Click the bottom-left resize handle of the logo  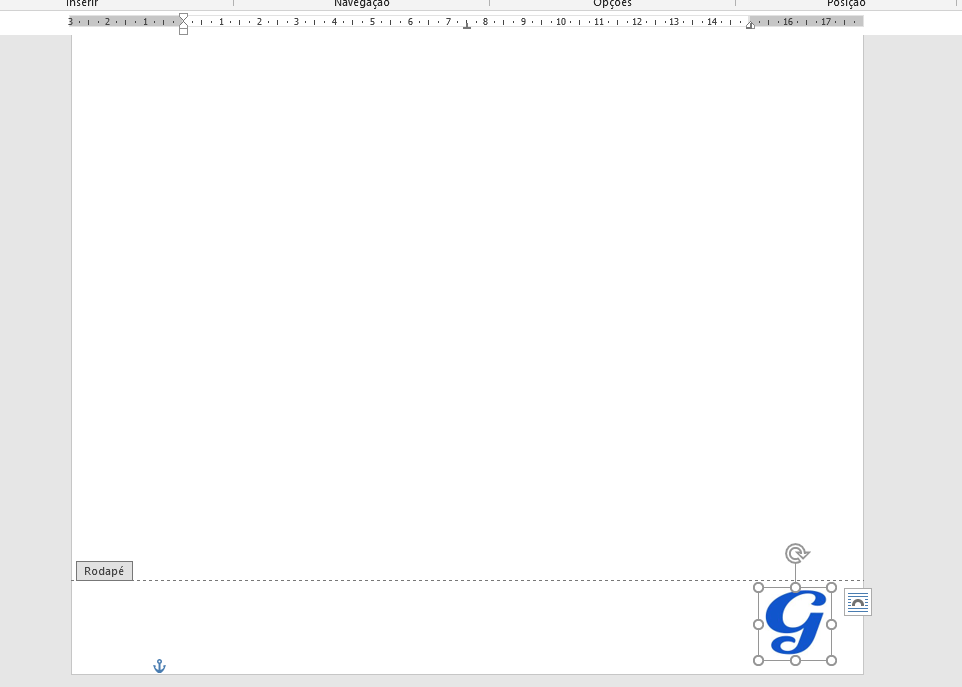click(758, 661)
